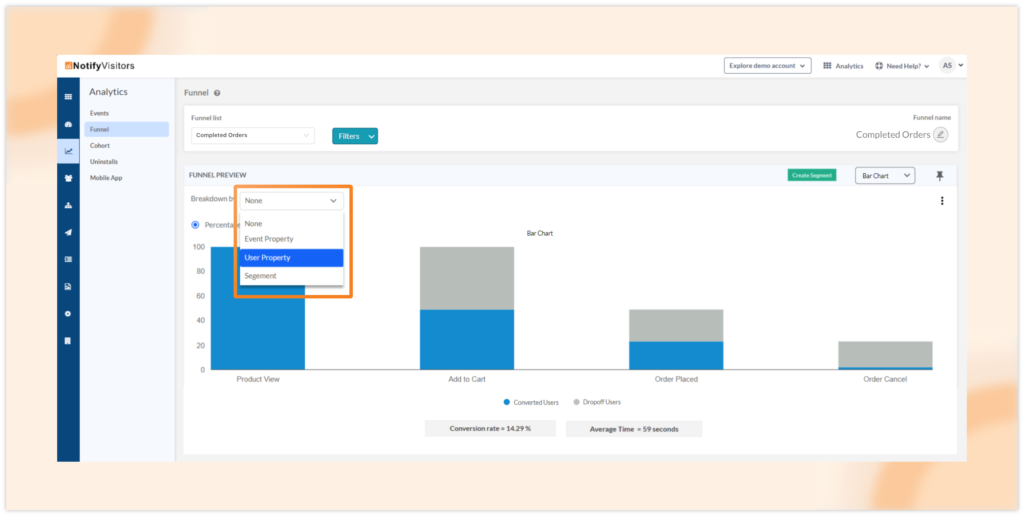The image size is (1024, 516).
Task: Open the dashboard gauge icon in the sidebar
Action: tap(68, 124)
